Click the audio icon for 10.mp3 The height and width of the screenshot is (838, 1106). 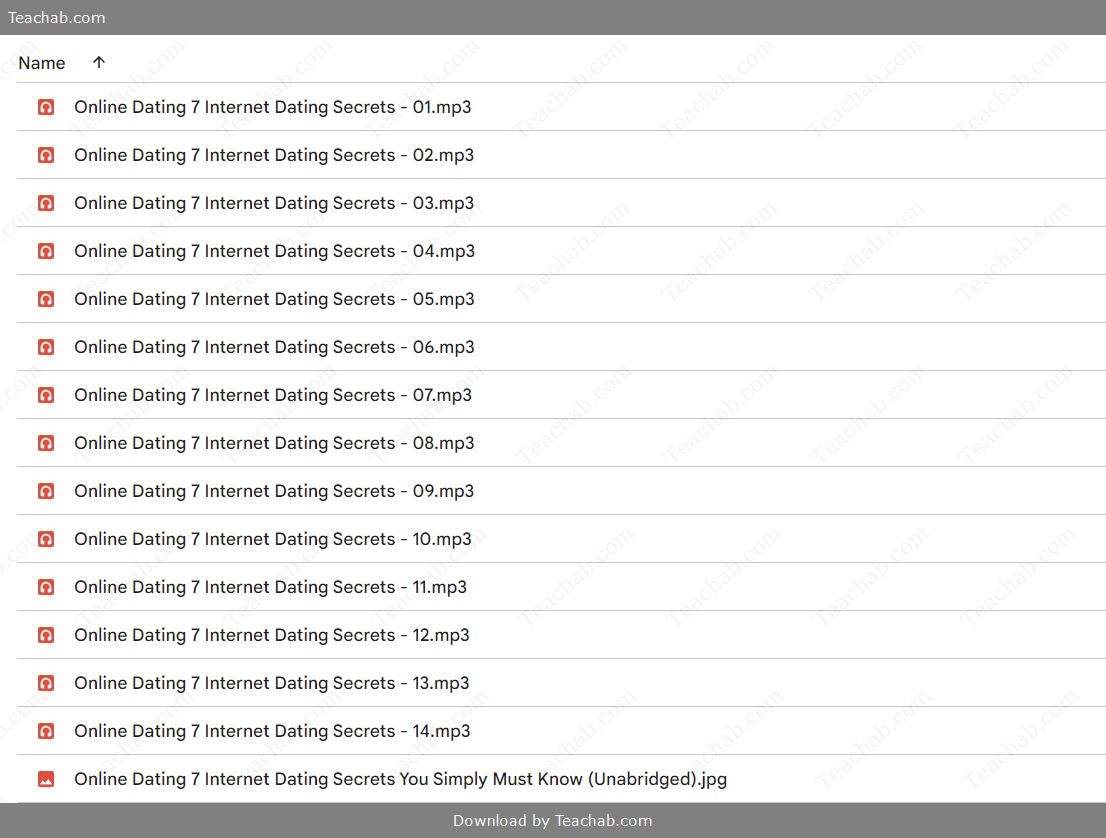46,539
